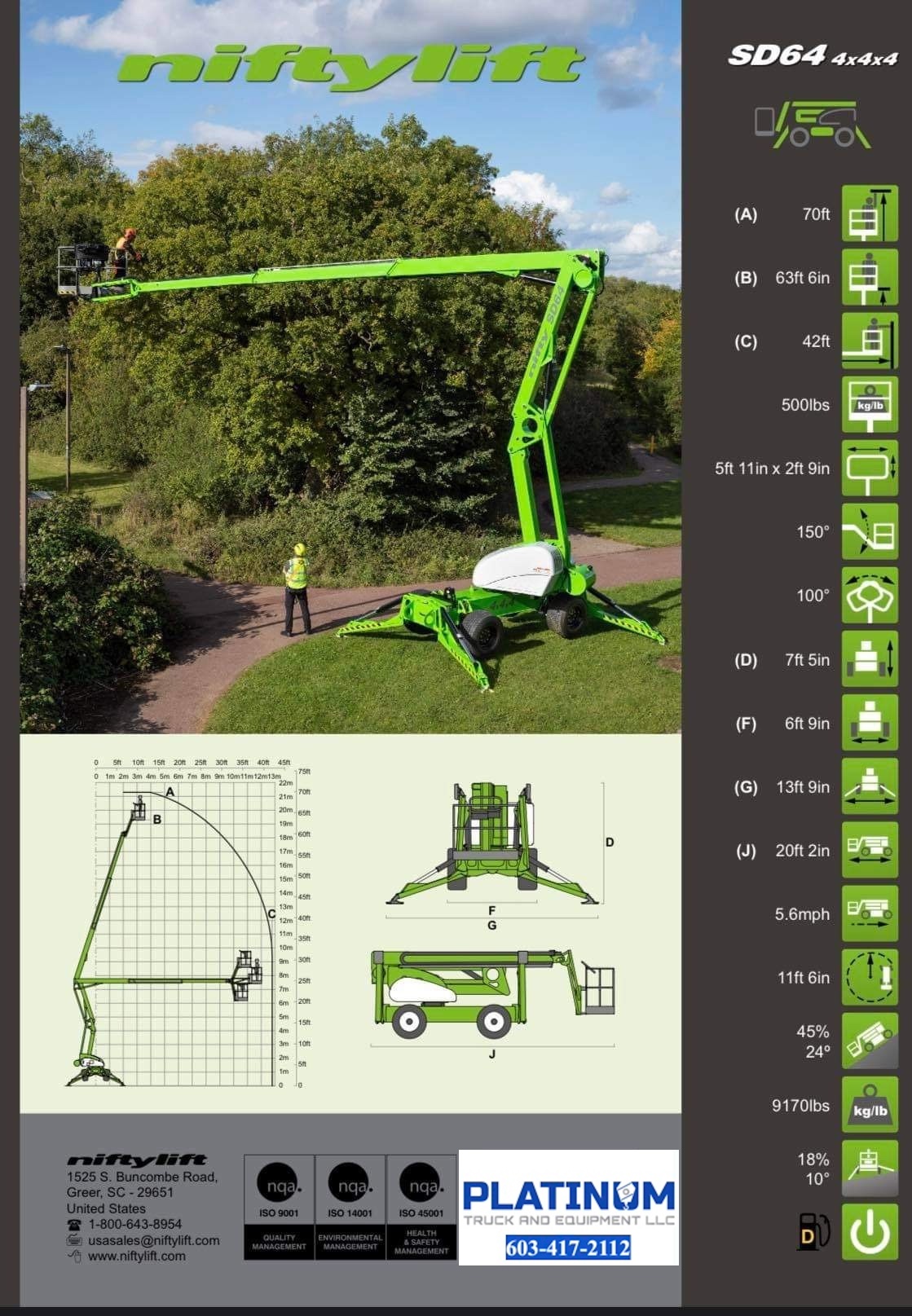This screenshot has width=912, height=1316.
Task: Click the usasales@niftylift.com email address
Action: point(153,1240)
